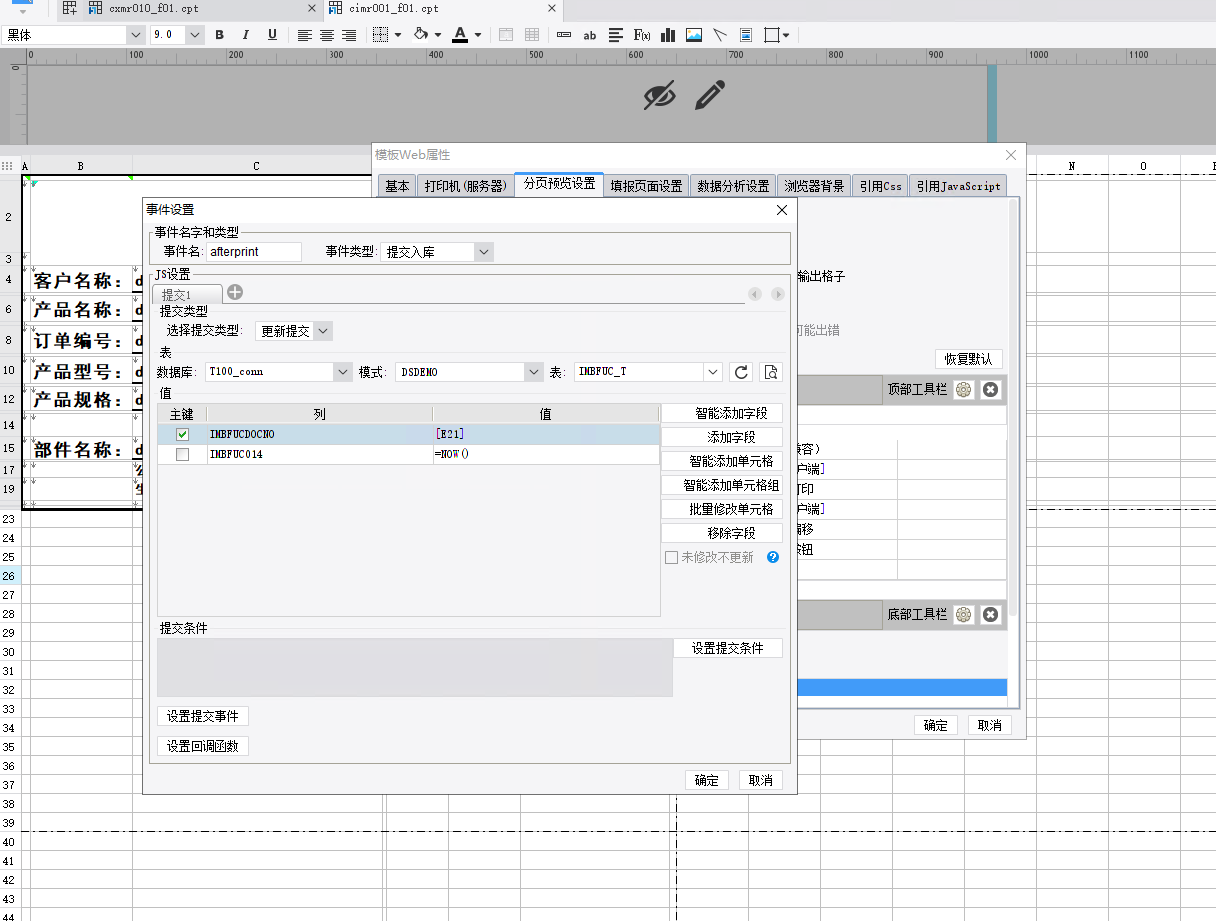Open the font size dropdown
Image resolution: width=1216 pixels, height=921 pixels.
pos(195,35)
